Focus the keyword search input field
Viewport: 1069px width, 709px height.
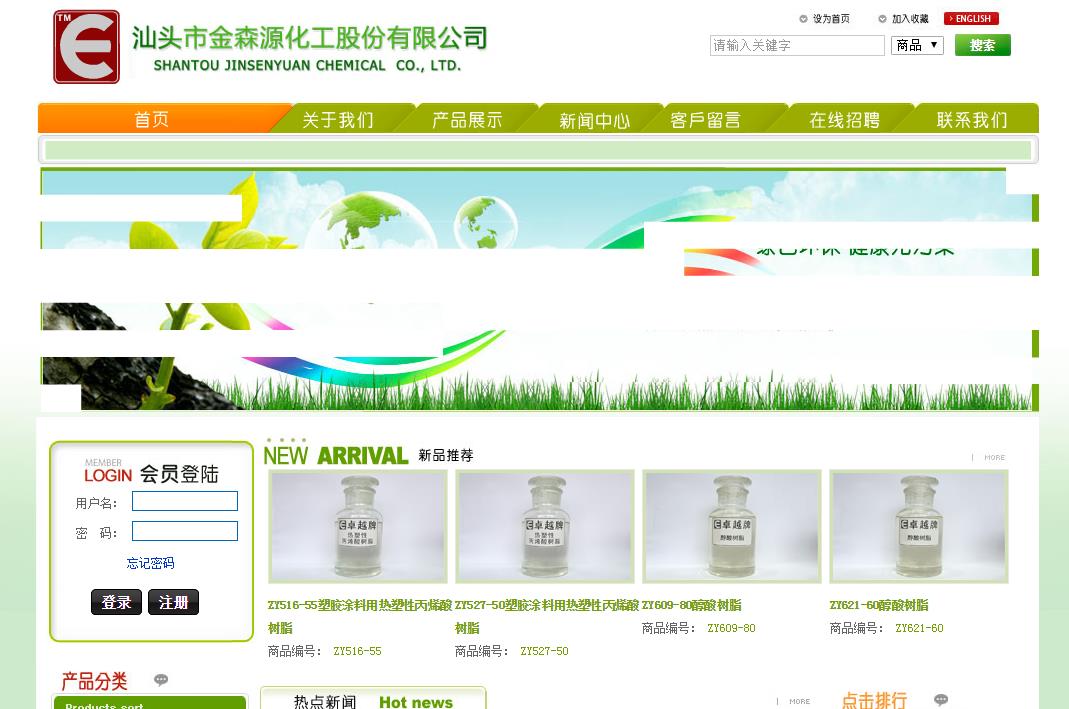click(797, 46)
